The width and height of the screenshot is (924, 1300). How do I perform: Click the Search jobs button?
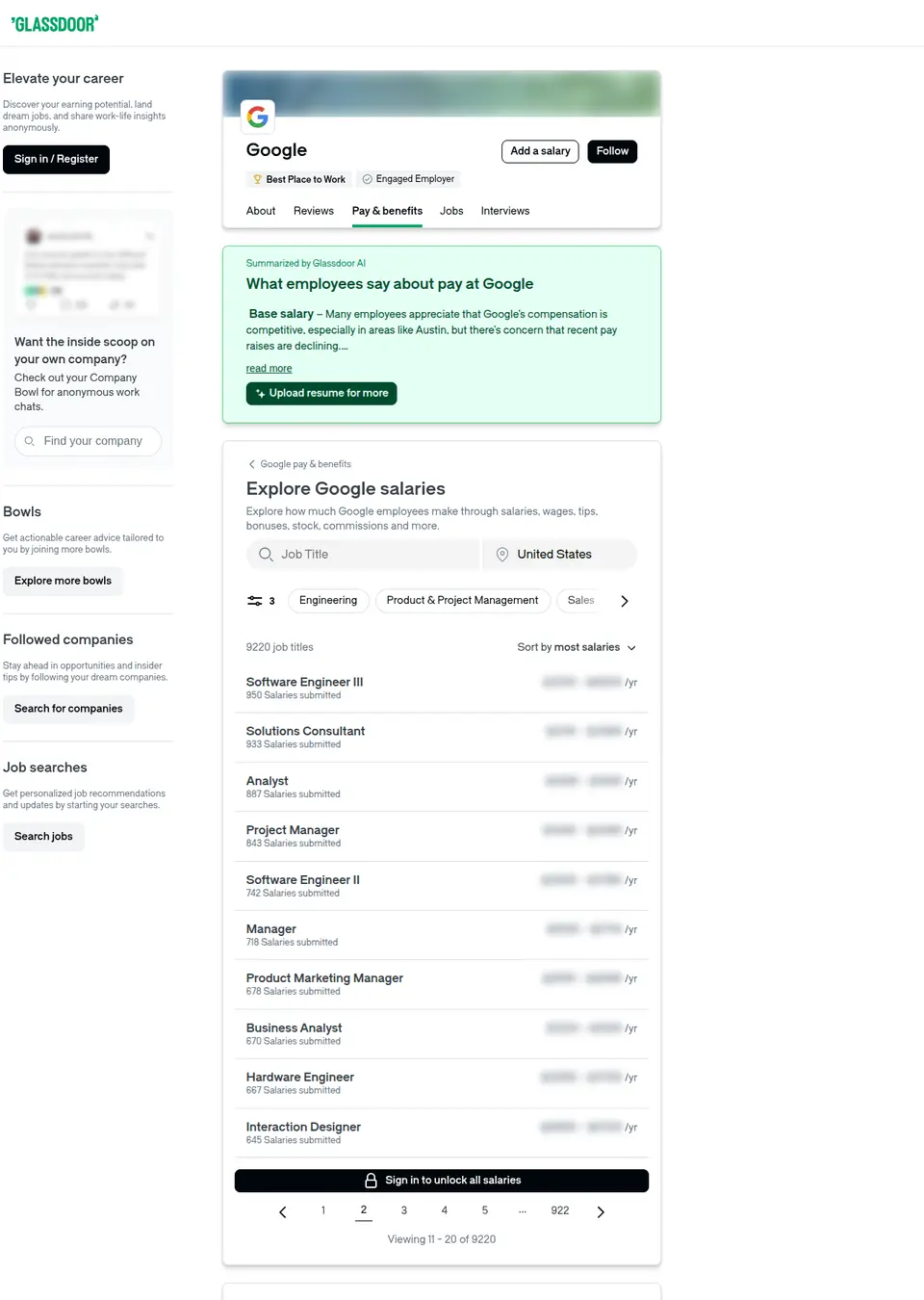click(x=43, y=837)
